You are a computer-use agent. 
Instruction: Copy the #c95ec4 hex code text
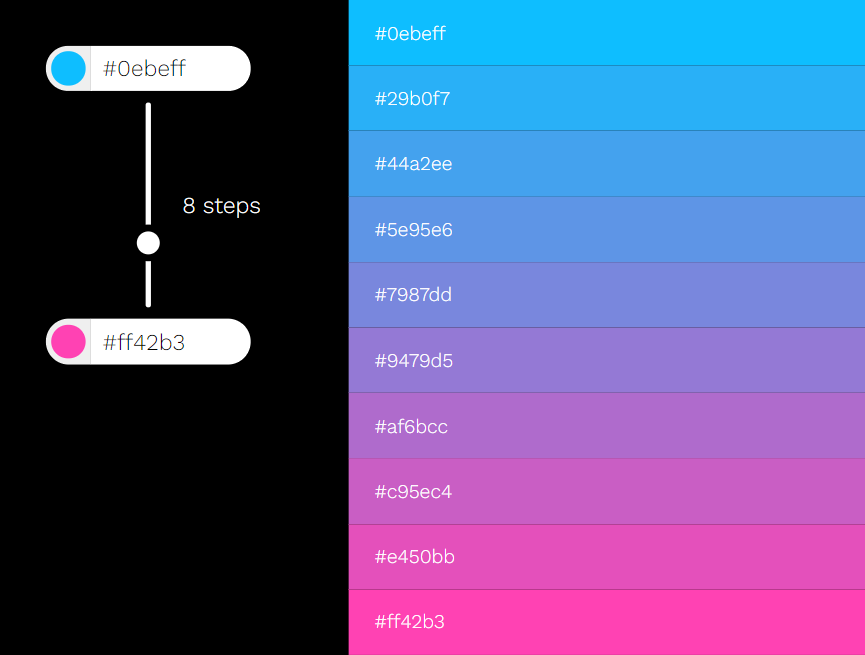[413, 492]
